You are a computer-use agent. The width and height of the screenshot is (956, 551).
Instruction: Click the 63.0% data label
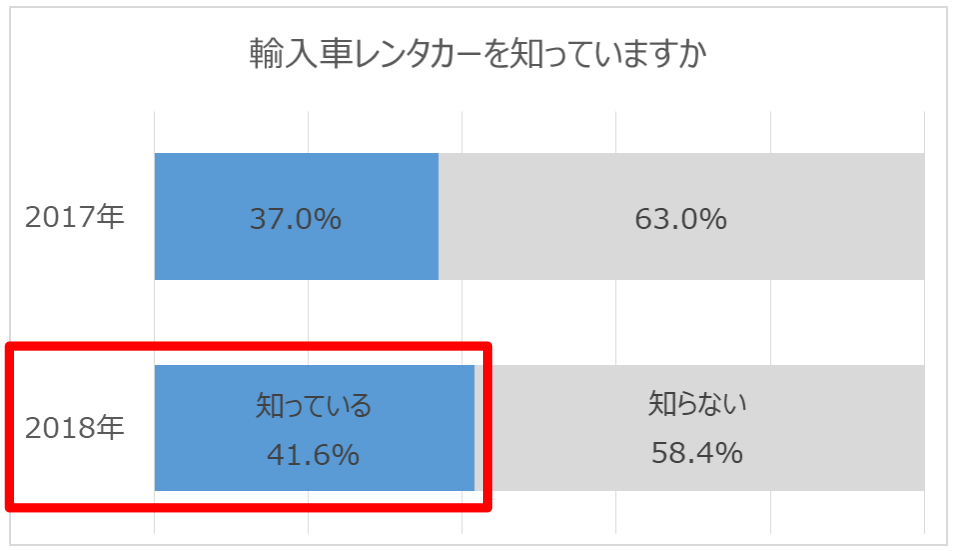(x=681, y=219)
